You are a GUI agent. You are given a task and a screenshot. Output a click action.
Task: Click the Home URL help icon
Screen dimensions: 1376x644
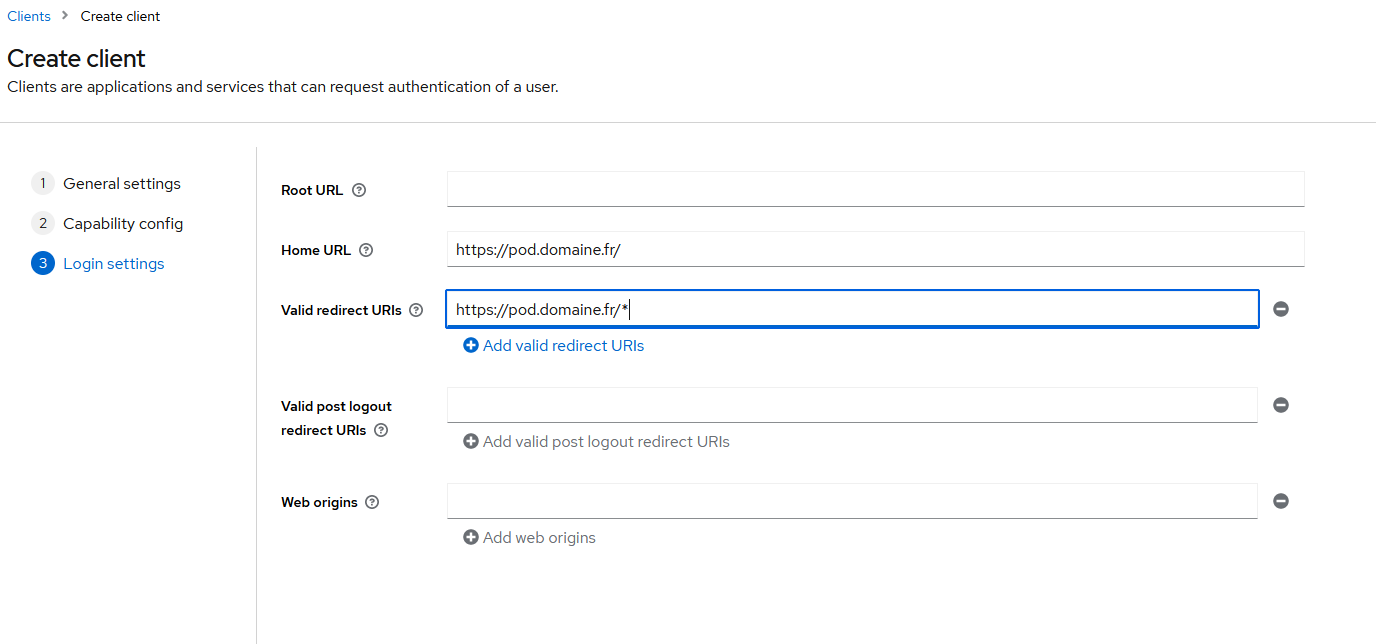(x=366, y=250)
